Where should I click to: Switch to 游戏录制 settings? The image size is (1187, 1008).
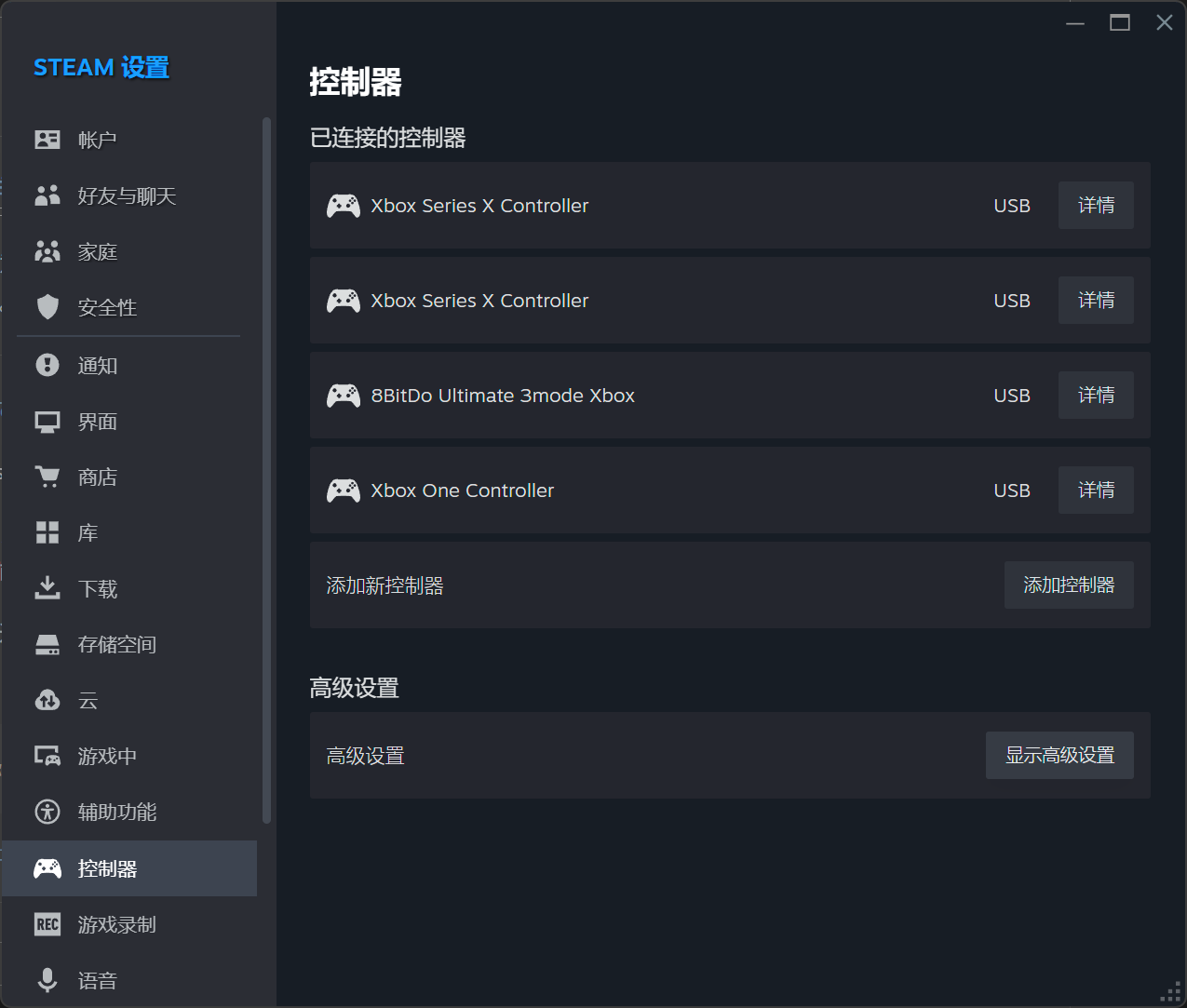coord(129,924)
